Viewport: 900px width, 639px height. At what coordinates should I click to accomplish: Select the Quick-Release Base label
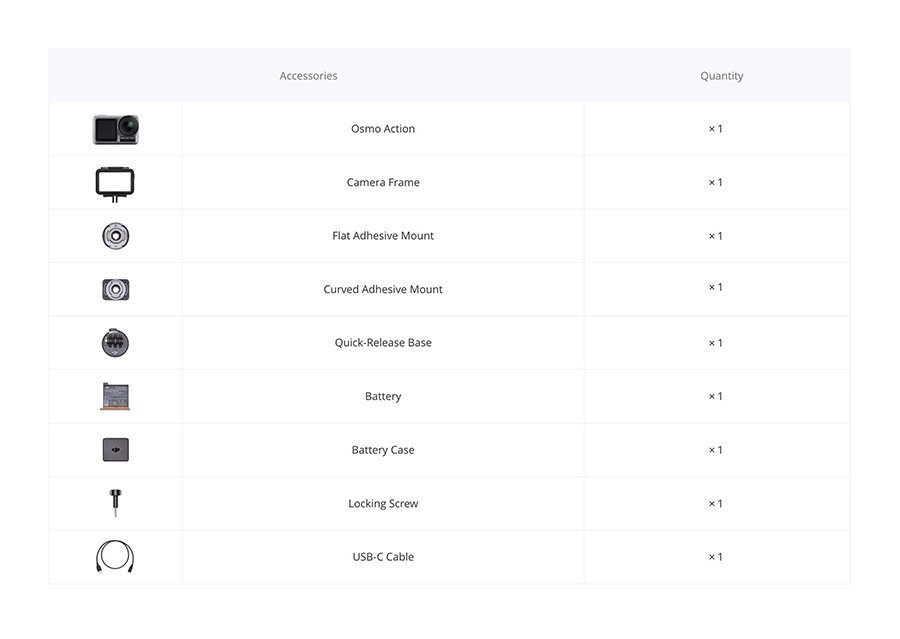pos(383,343)
